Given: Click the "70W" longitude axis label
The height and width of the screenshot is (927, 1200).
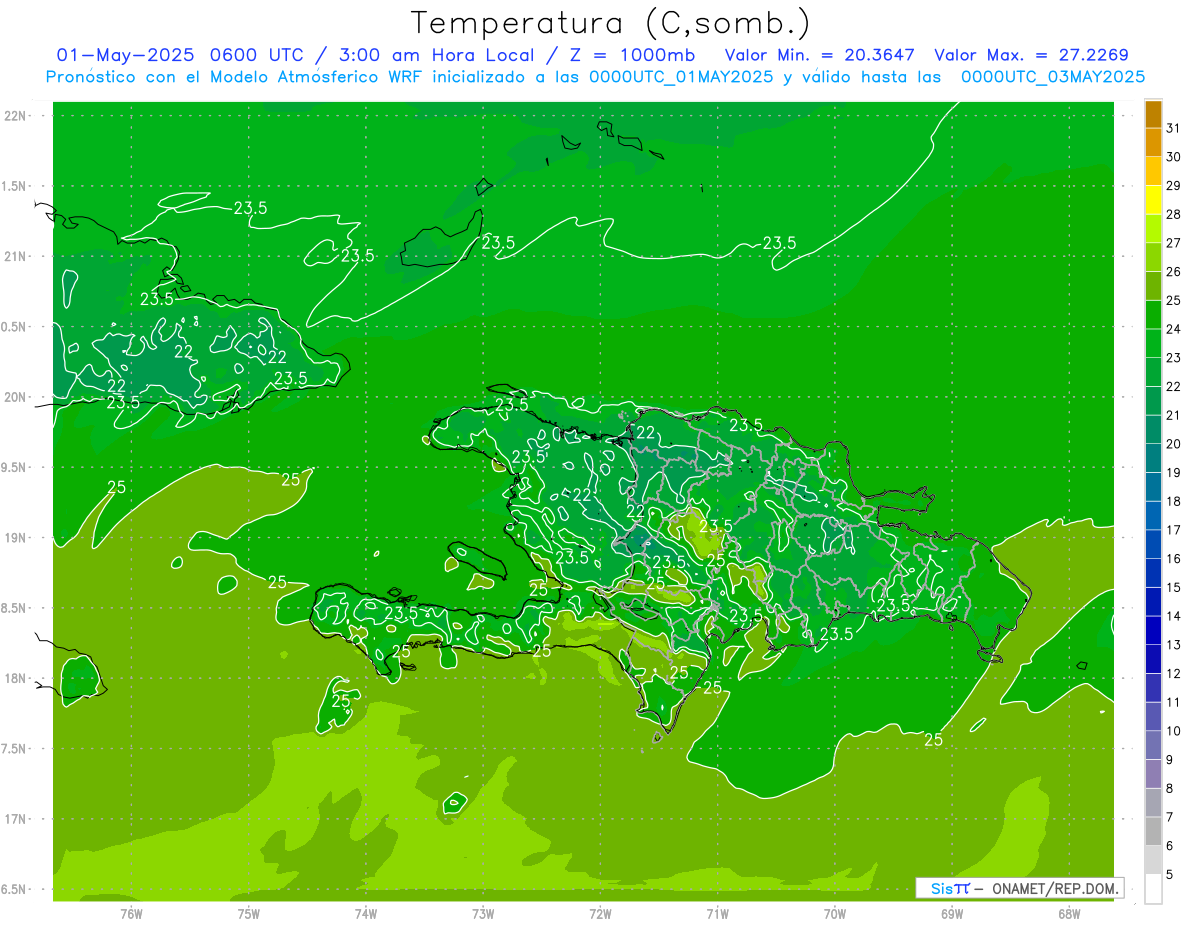Looking at the screenshot, I should pos(834,913).
